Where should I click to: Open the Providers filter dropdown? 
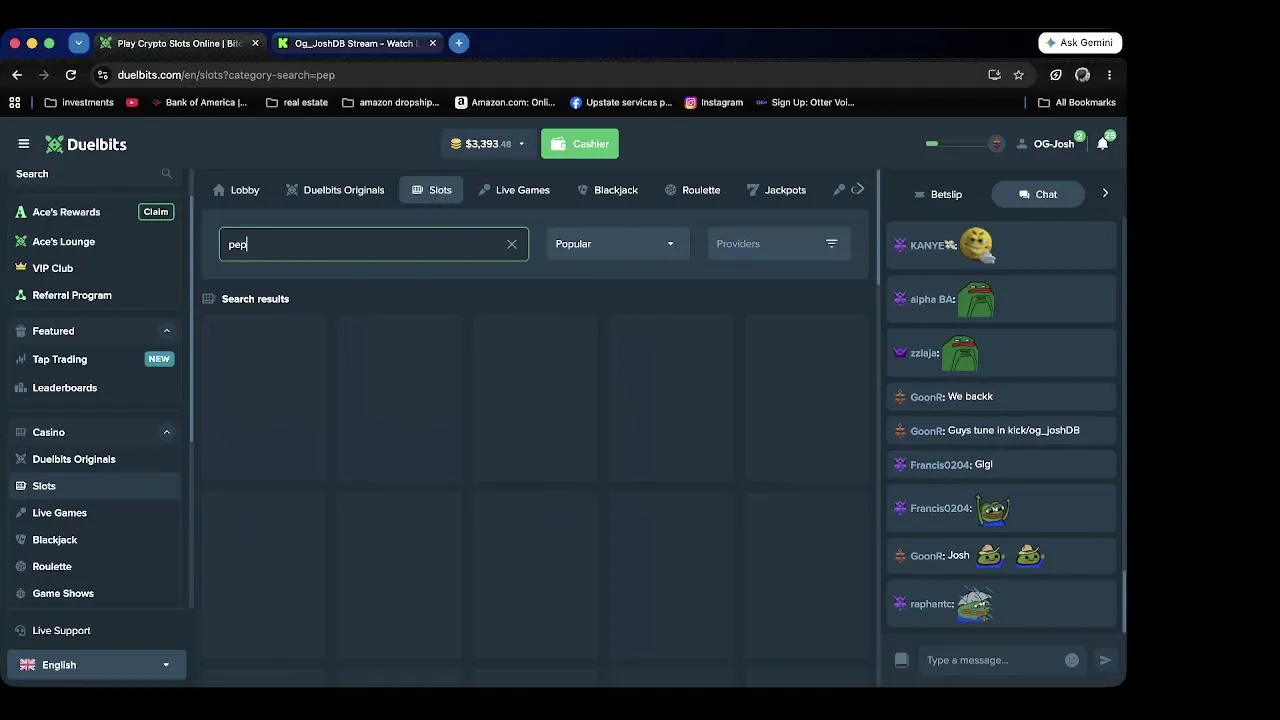pos(779,244)
